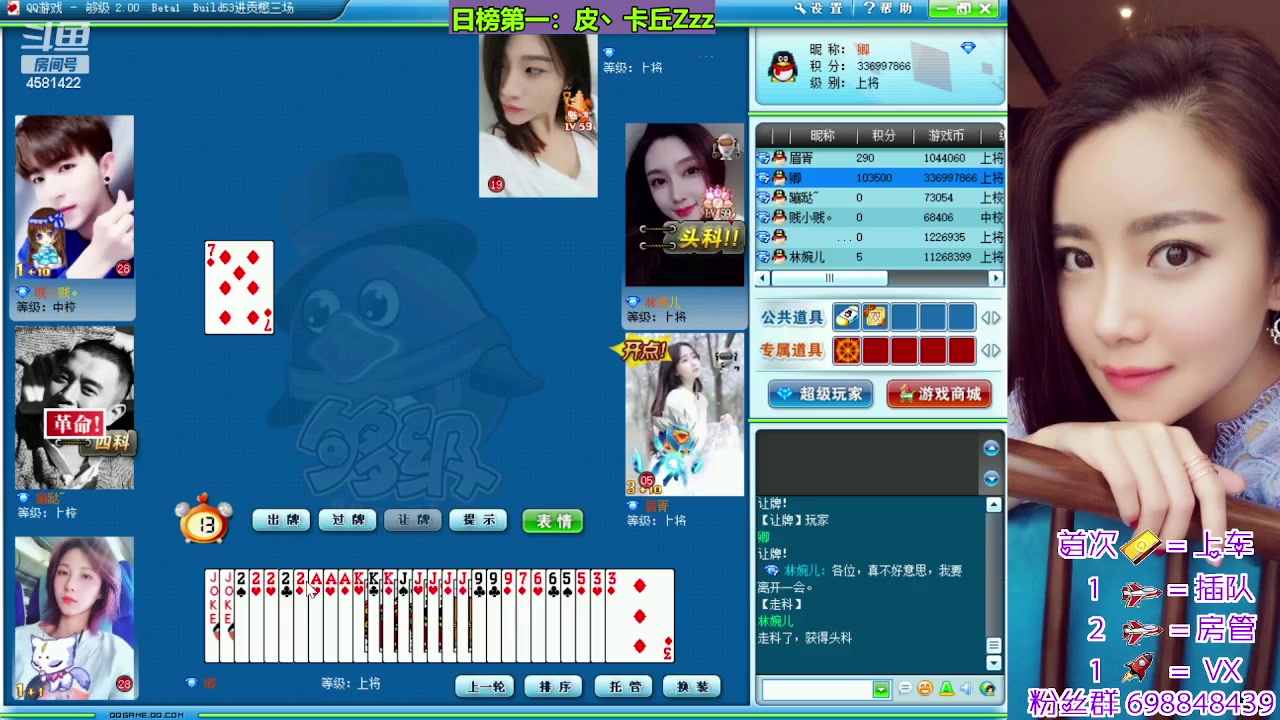The height and width of the screenshot is (720, 1280).
Task: Click the 专属道具 page arrows
Action: [990, 350]
